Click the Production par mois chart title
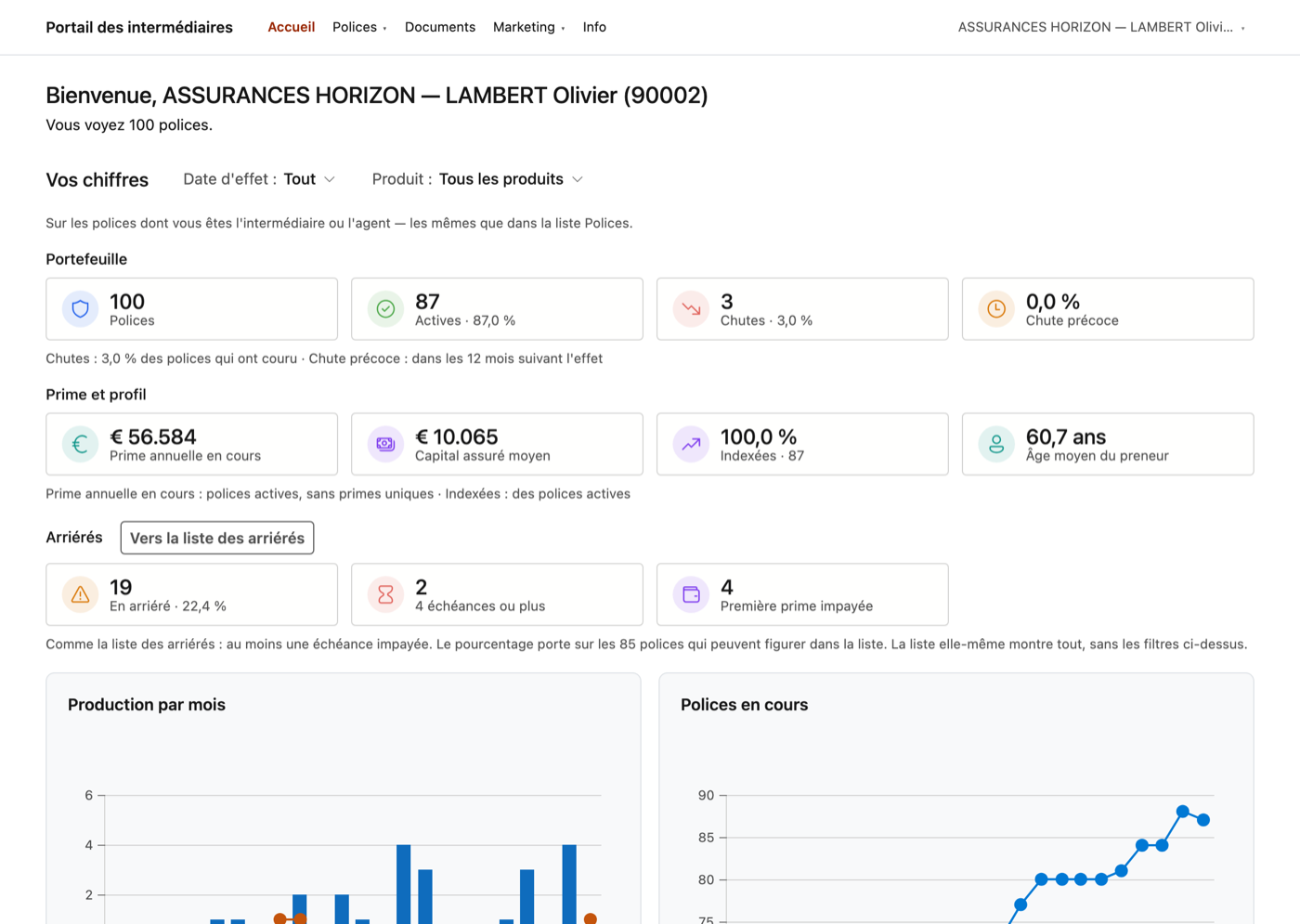Screen dimensions: 1300x924 147,705
